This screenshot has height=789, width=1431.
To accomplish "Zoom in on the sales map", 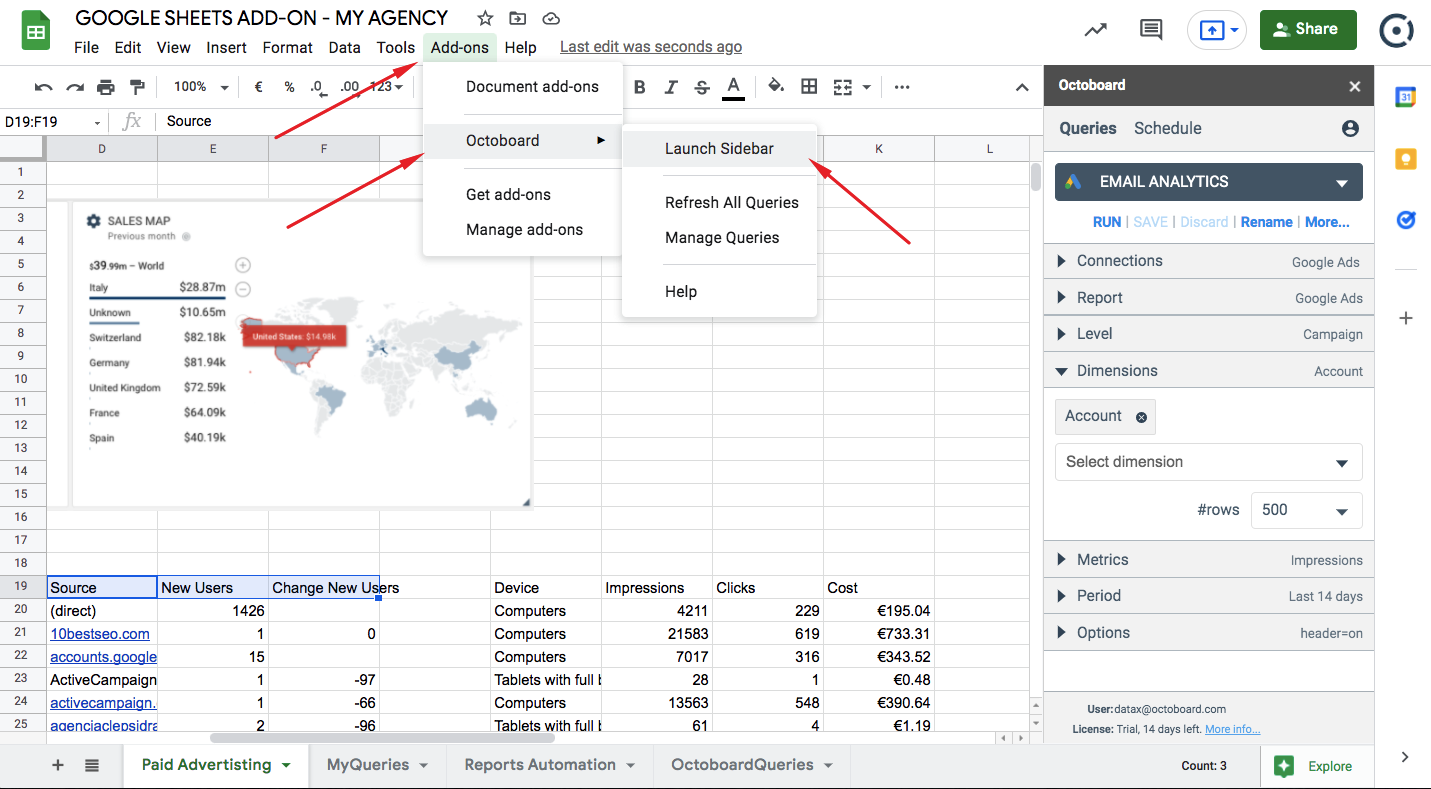I will (x=242, y=265).
